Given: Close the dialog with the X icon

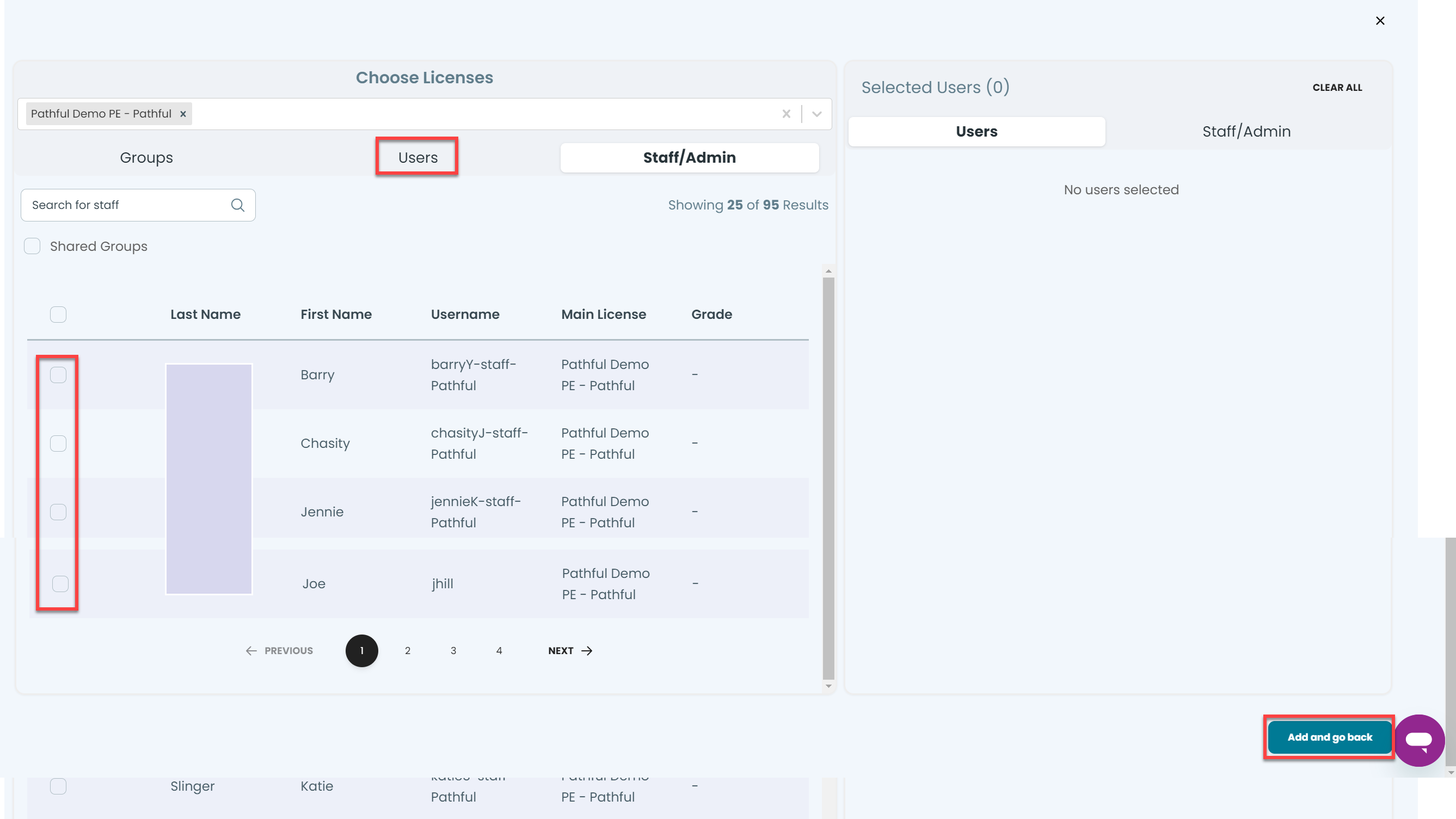Looking at the screenshot, I should tap(1380, 21).
